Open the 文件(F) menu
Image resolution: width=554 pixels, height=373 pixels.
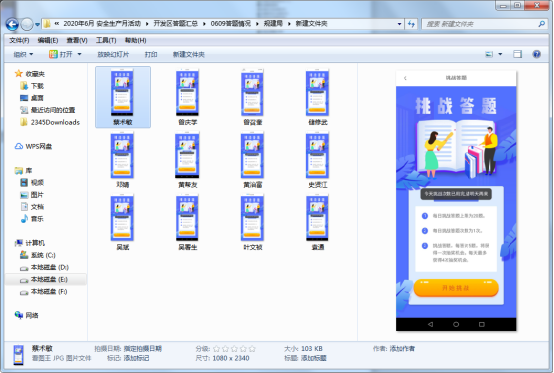(x=19, y=40)
